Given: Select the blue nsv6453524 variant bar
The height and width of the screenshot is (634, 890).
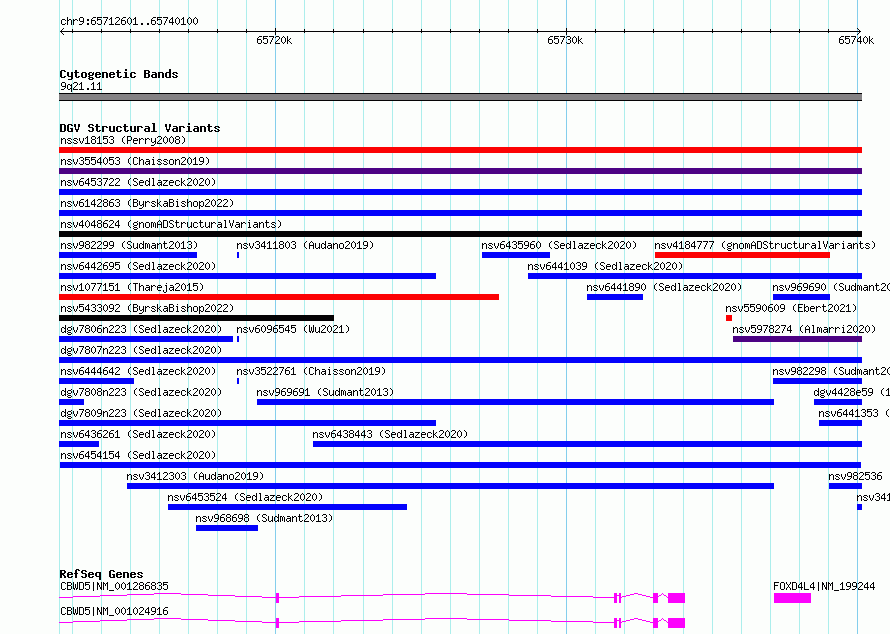Looking at the screenshot, I should pos(287,507).
